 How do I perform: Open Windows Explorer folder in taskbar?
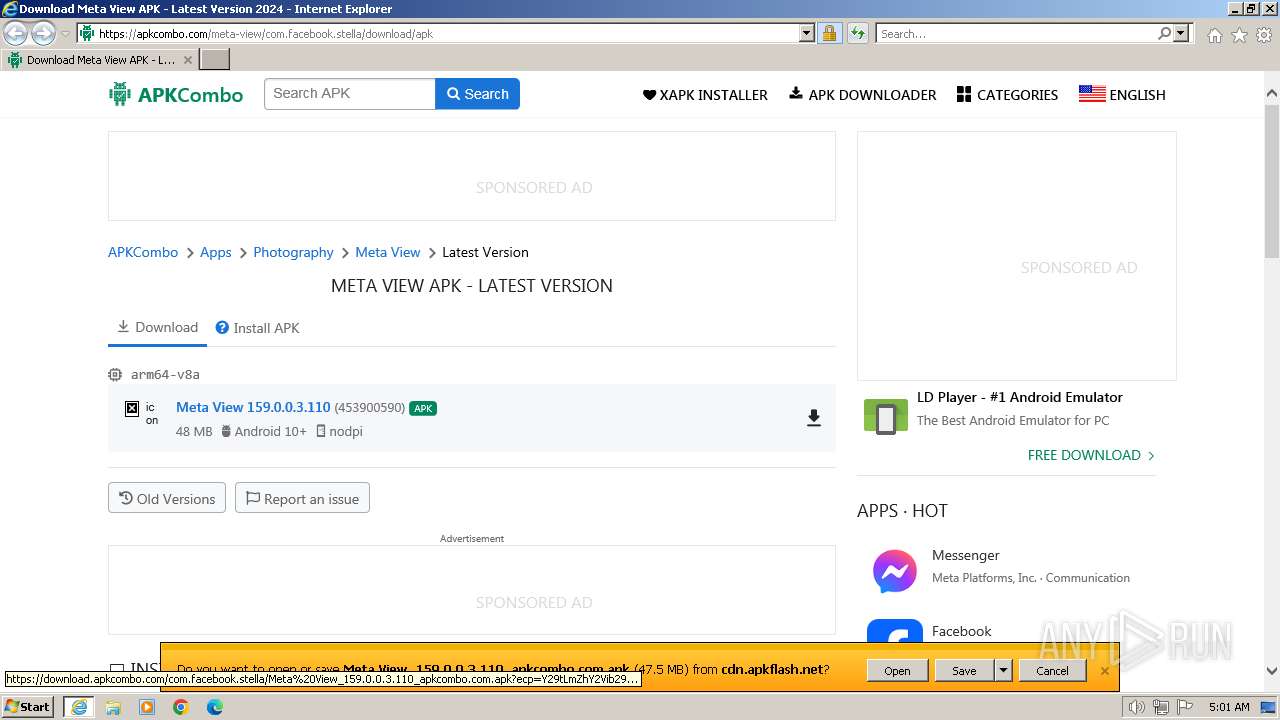[x=113, y=707]
